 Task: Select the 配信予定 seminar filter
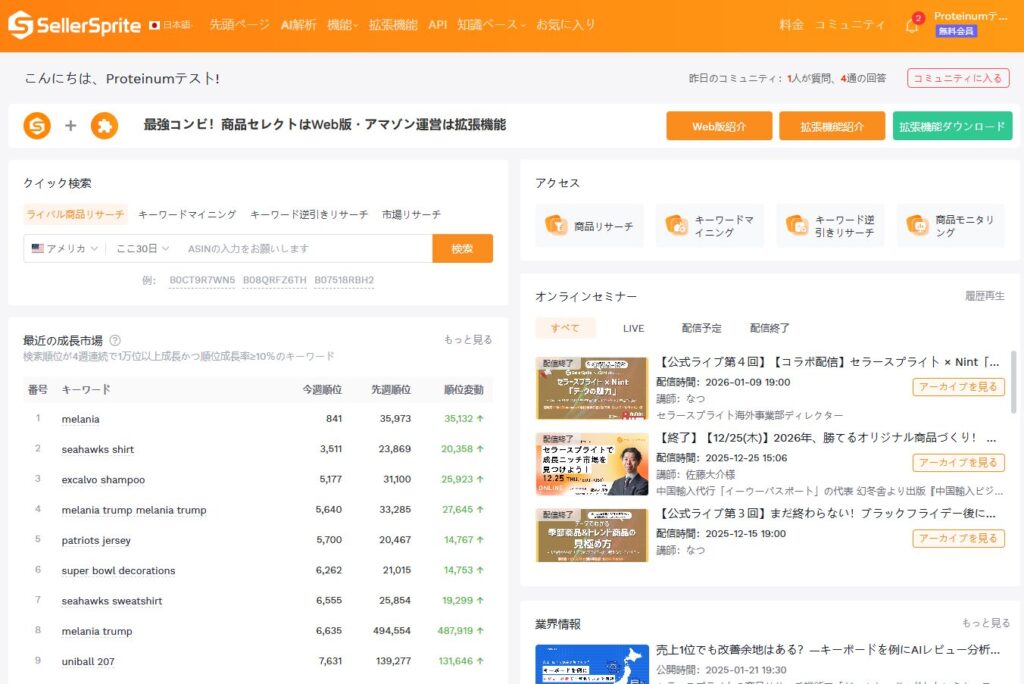point(701,328)
